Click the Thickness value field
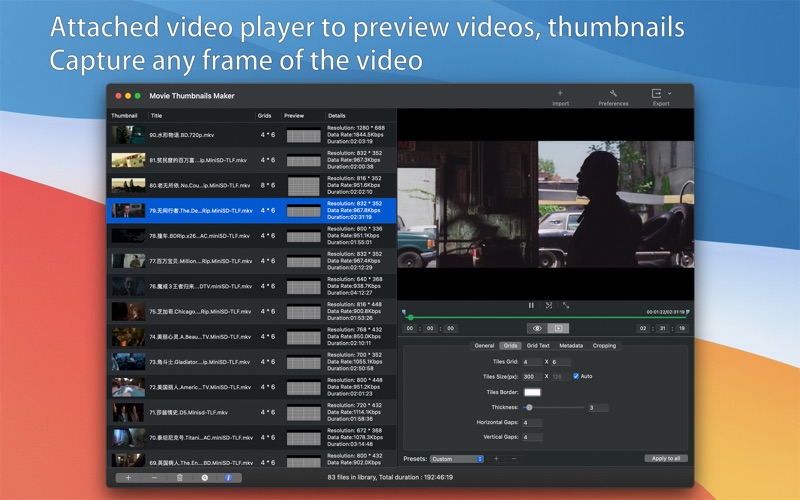 click(x=598, y=408)
